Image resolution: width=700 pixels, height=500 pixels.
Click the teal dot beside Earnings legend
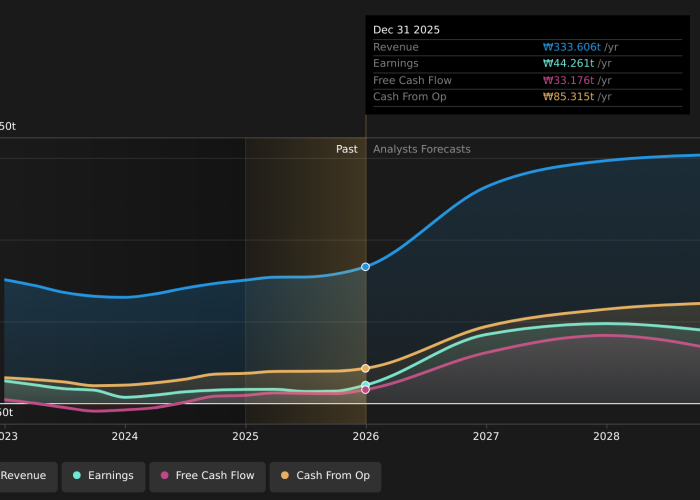click(77, 476)
